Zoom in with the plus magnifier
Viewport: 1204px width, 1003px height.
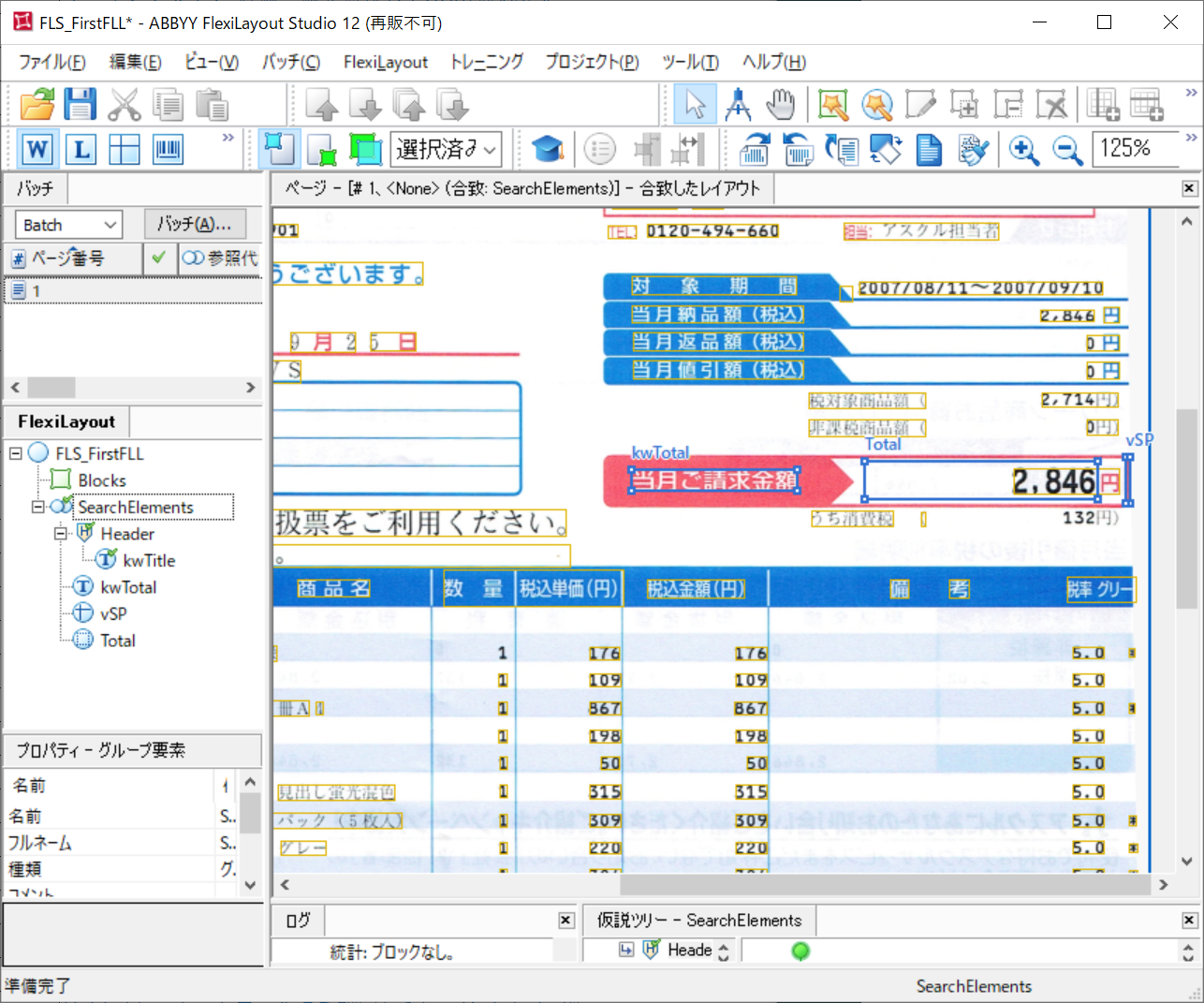(x=1023, y=149)
